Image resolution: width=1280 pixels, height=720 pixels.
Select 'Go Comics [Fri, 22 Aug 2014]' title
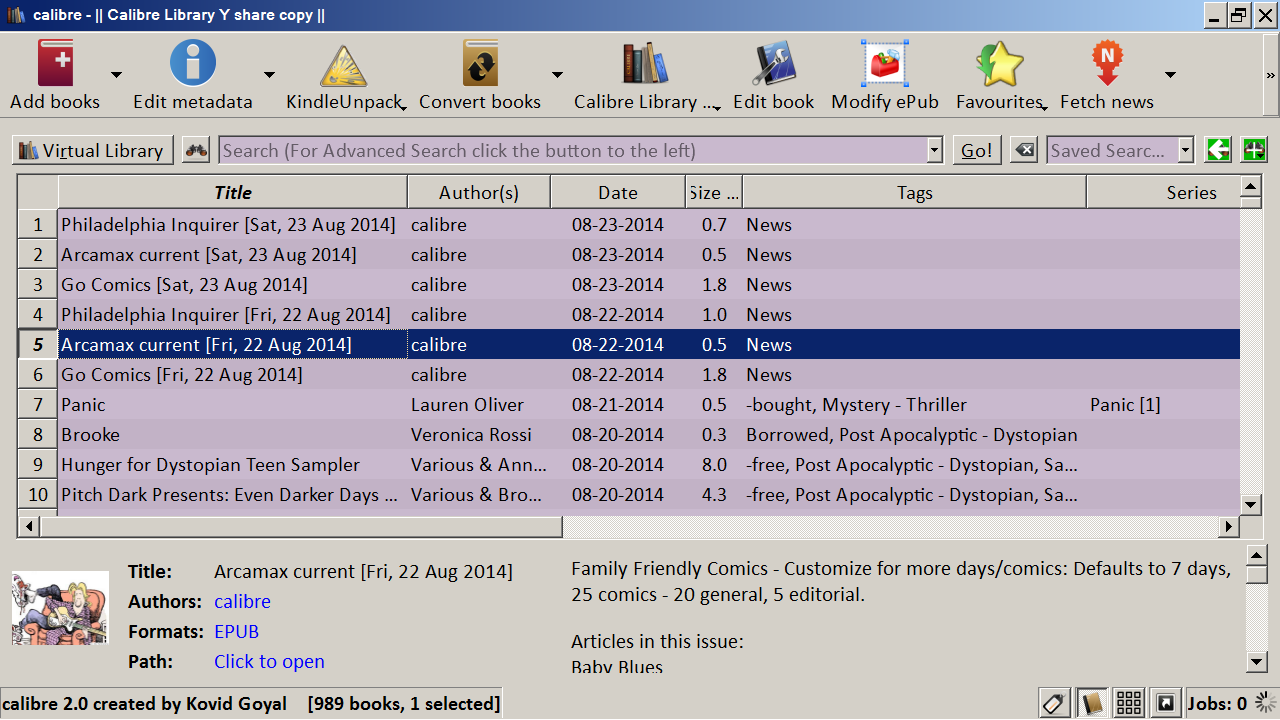181,375
